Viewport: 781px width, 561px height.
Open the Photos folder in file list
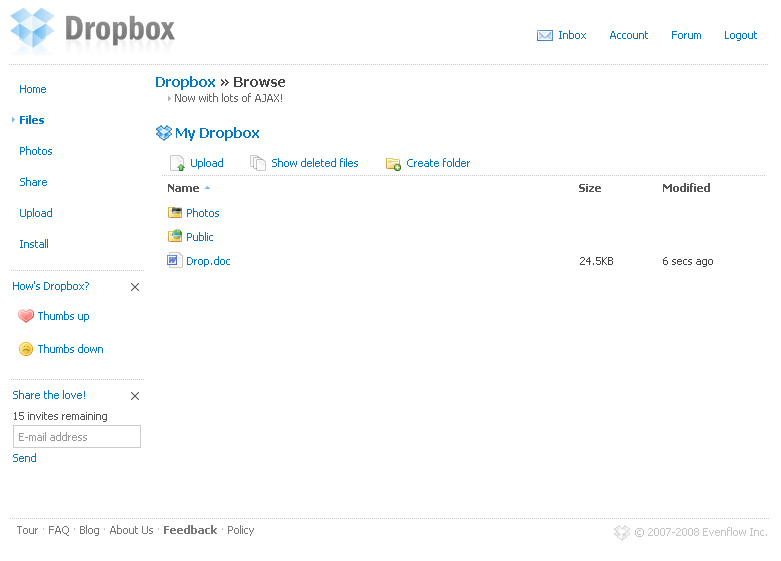pyautogui.click(x=202, y=213)
